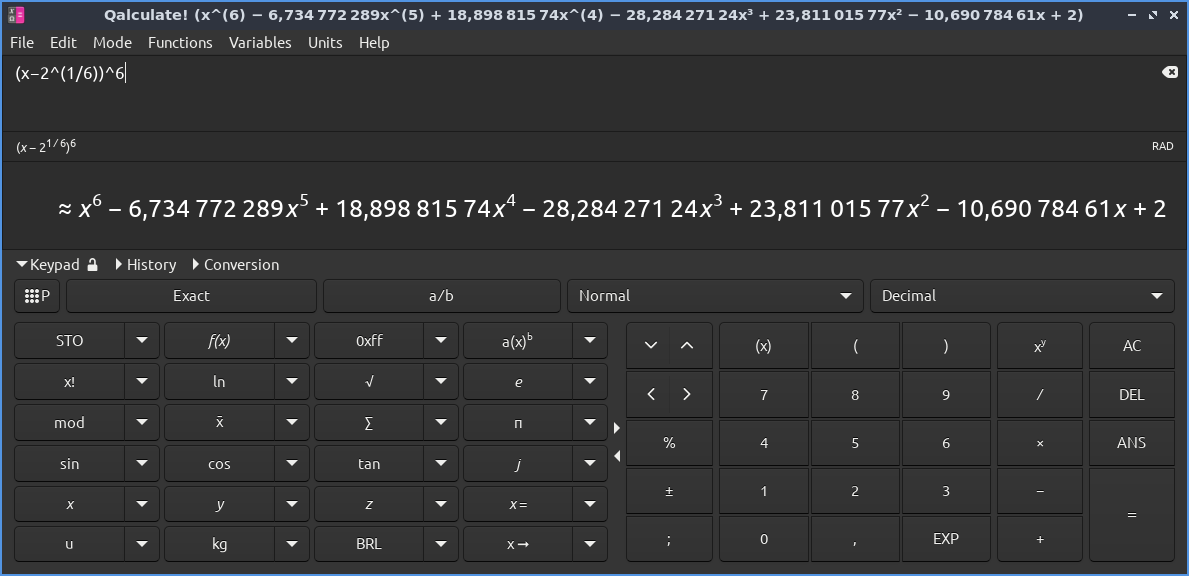1189x576 pixels.
Task: Expand the History panel
Action: (x=151, y=264)
